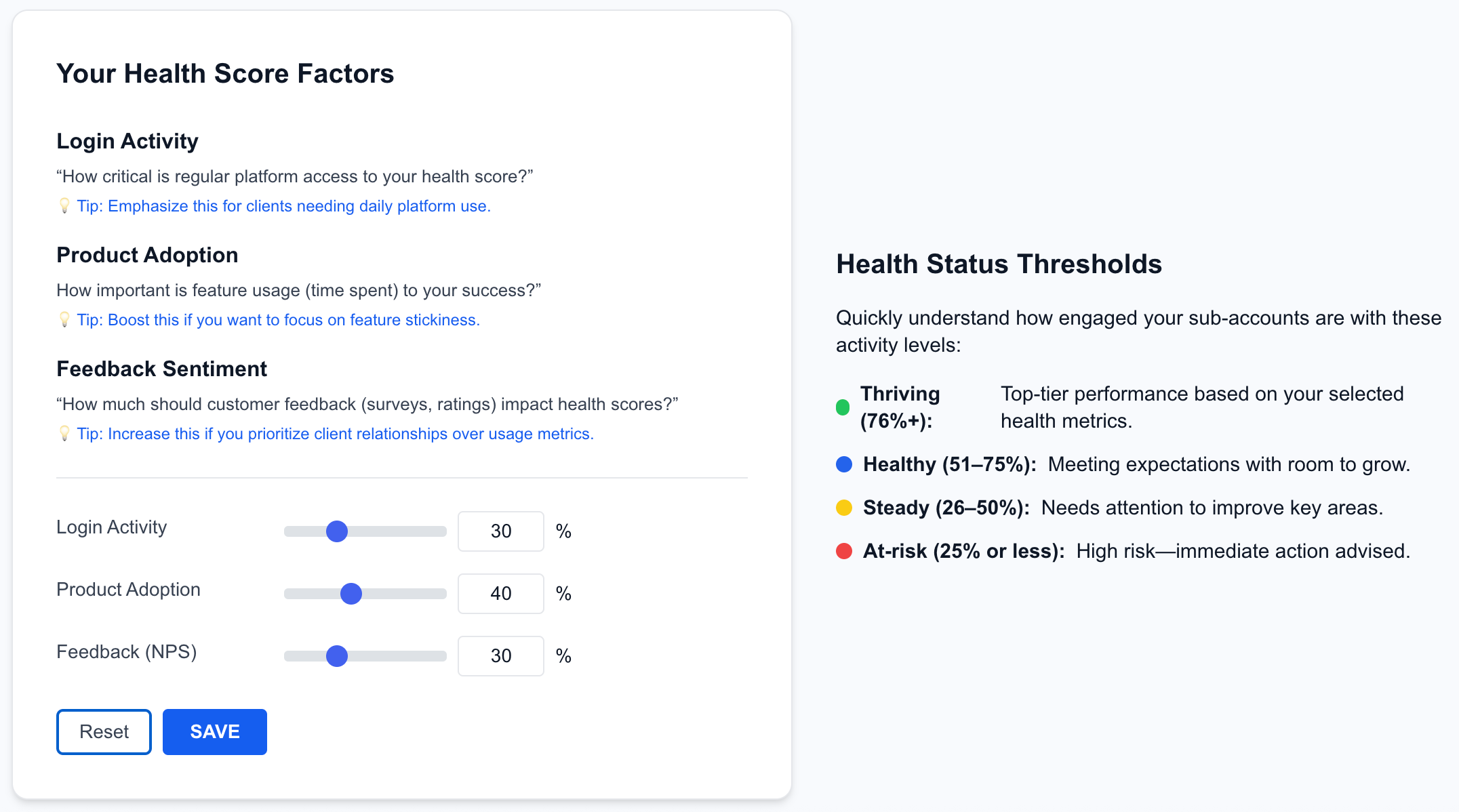The height and width of the screenshot is (812, 1459).
Task: Click the blue Healthy status dot
Action: pyautogui.click(x=844, y=464)
